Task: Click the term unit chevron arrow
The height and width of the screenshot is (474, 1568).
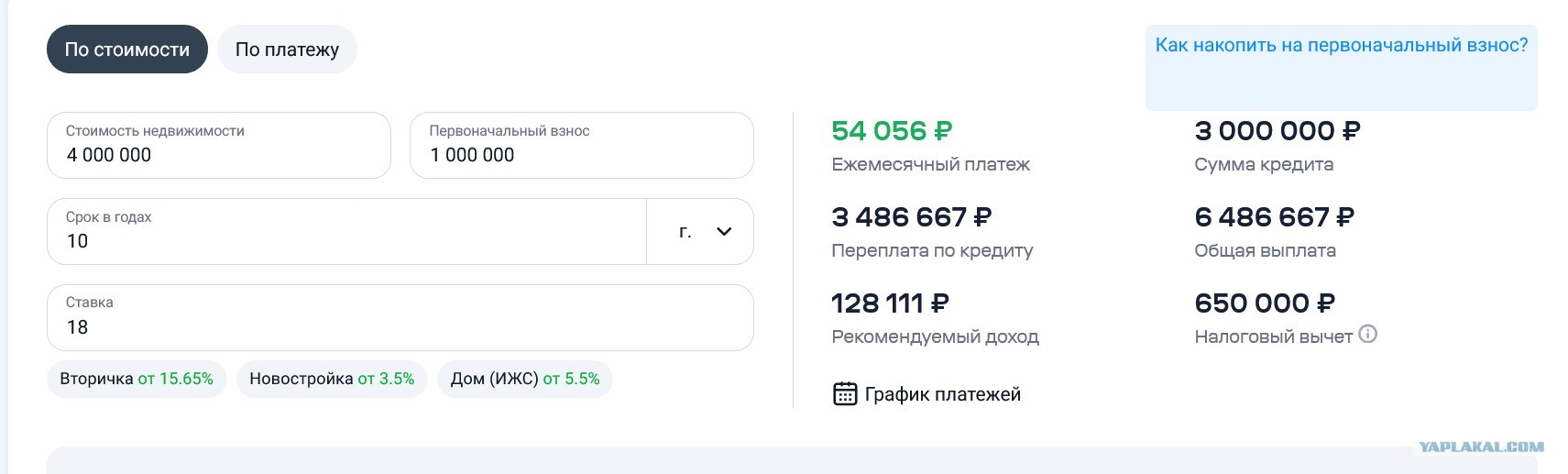Action: coord(724,232)
